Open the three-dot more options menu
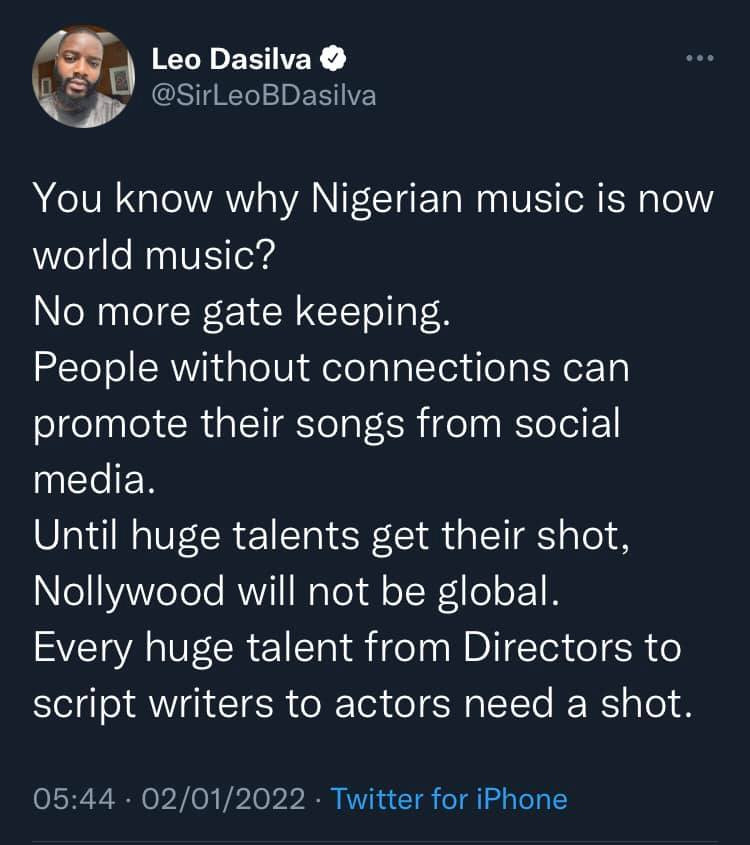Screen dimensions: 750x845 700,59
